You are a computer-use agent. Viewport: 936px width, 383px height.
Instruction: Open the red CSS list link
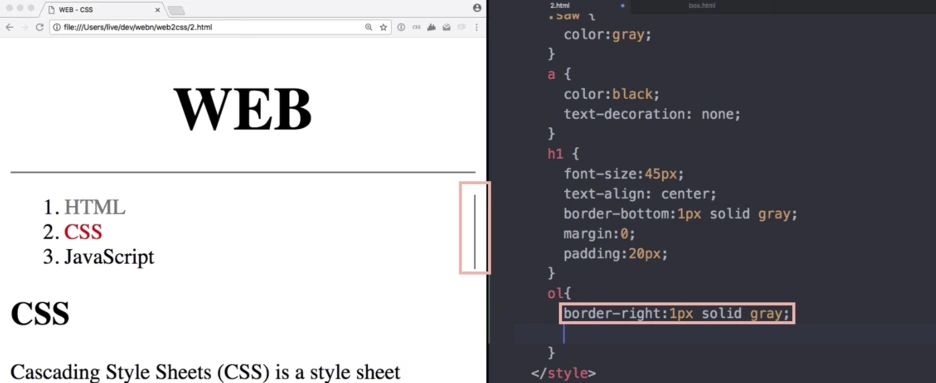83,231
